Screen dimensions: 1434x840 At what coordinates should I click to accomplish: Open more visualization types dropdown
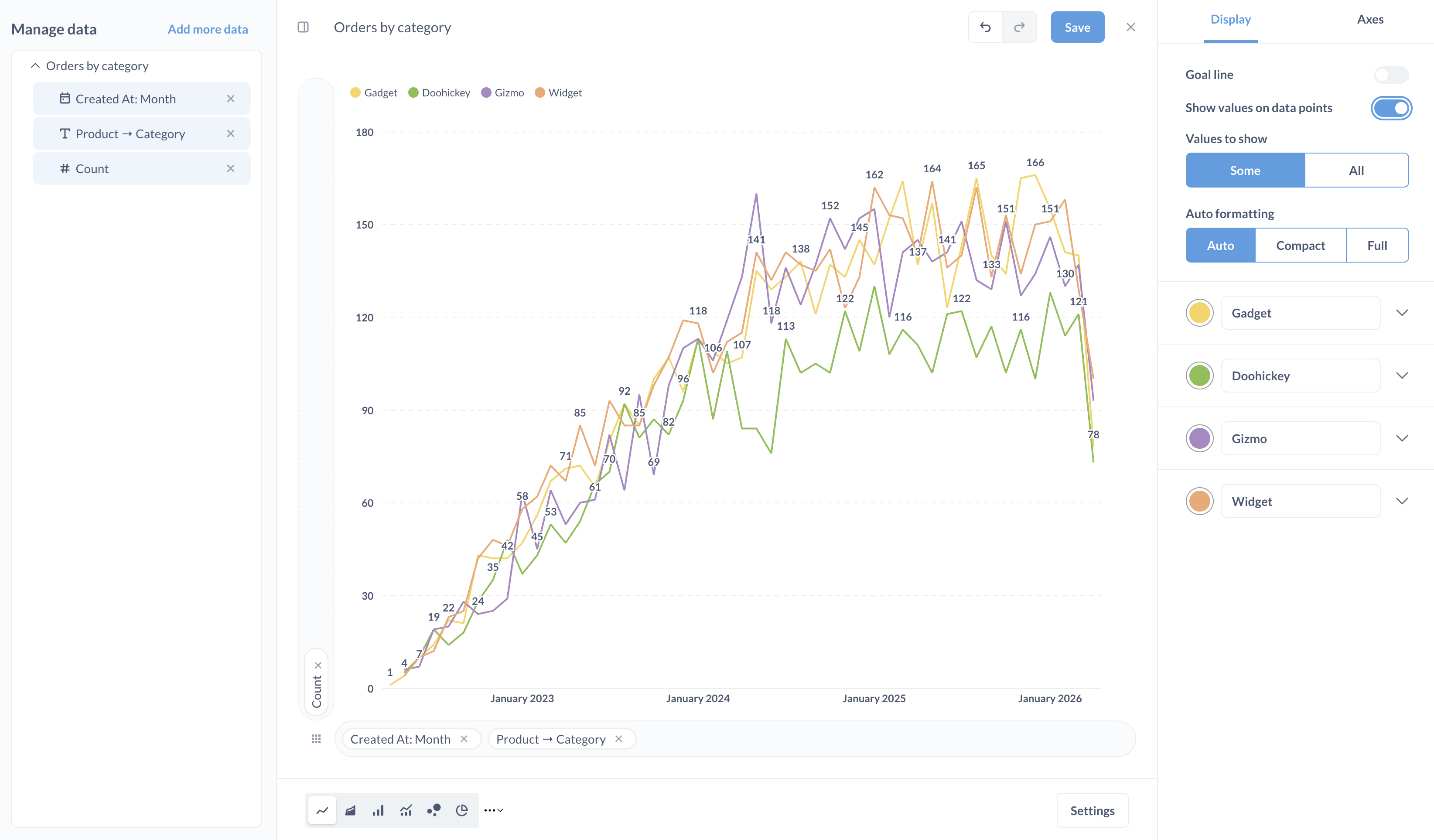pyautogui.click(x=493, y=810)
